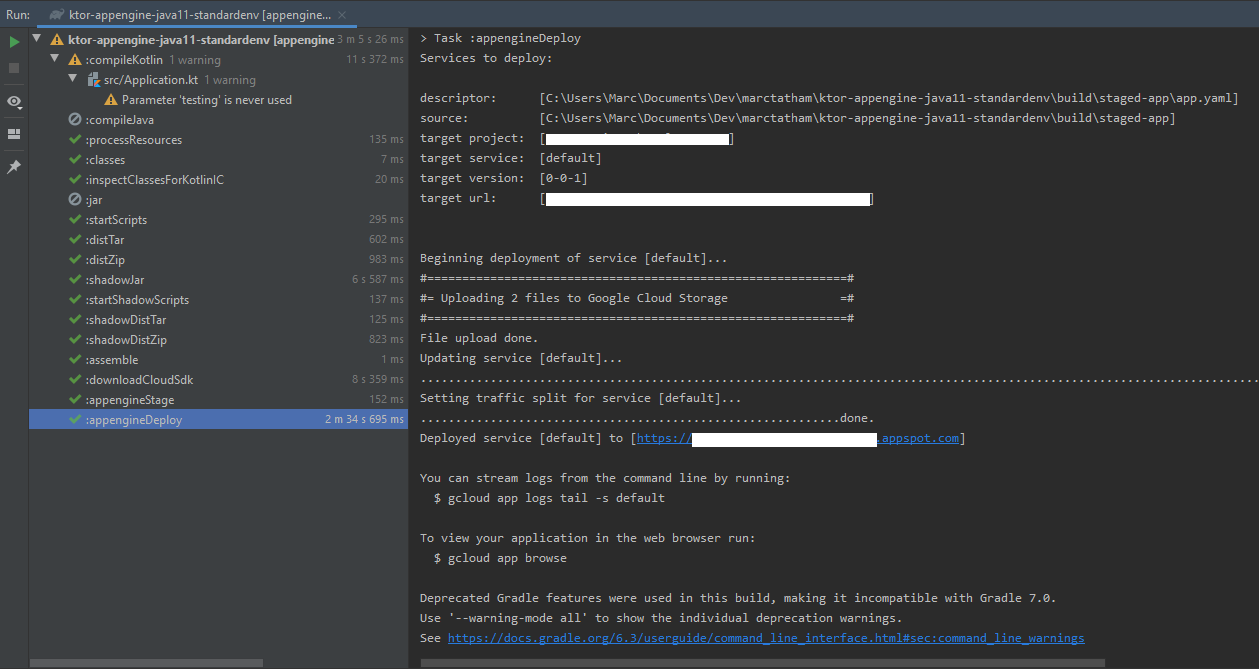The image size is (1259, 669).
Task: Click the 'Deprecated Gradle features were used' line
Action: pos(738,598)
